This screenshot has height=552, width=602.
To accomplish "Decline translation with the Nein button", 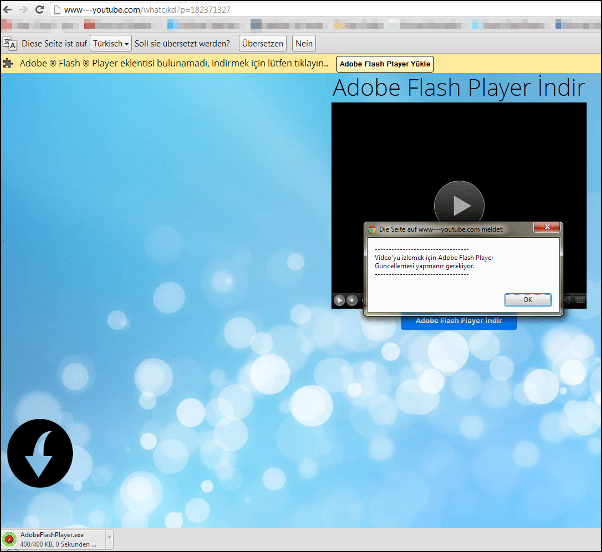I will (x=304, y=43).
